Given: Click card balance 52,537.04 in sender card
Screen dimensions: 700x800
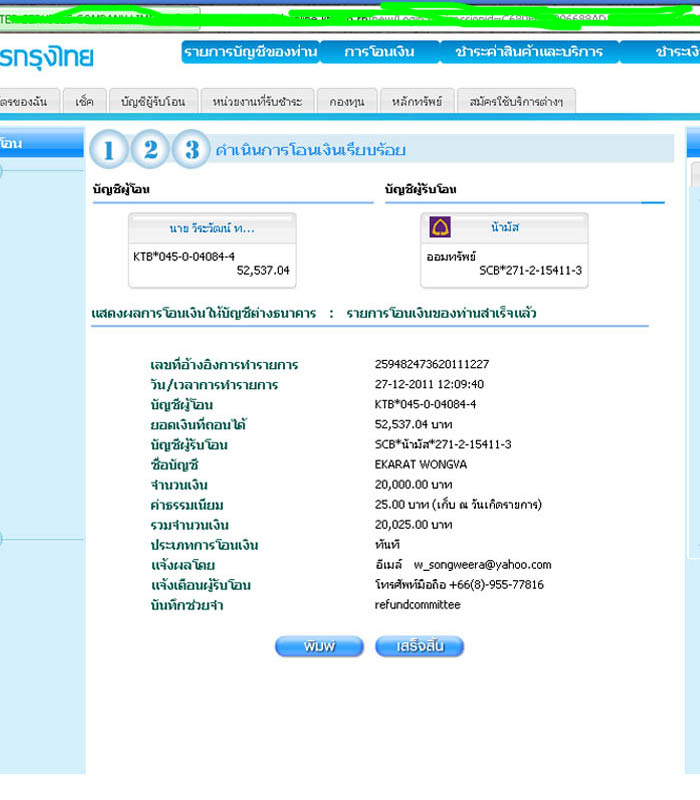Looking at the screenshot, I should [x=263, y=270].
